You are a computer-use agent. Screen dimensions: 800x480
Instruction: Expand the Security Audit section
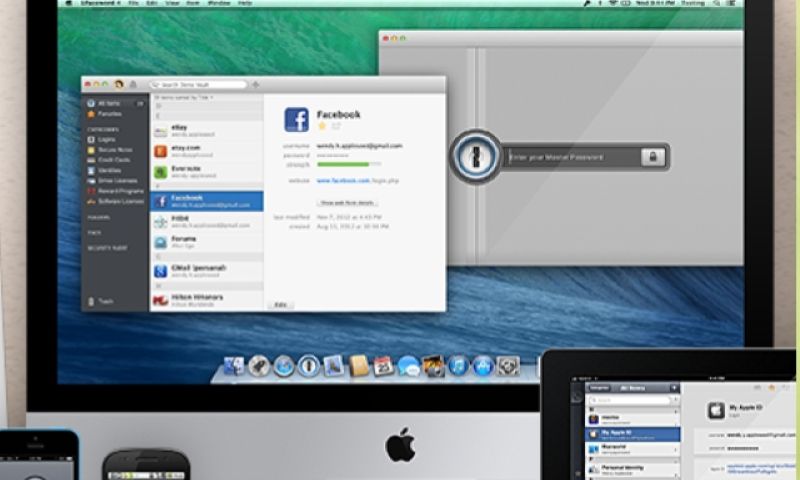click(107, 248)
